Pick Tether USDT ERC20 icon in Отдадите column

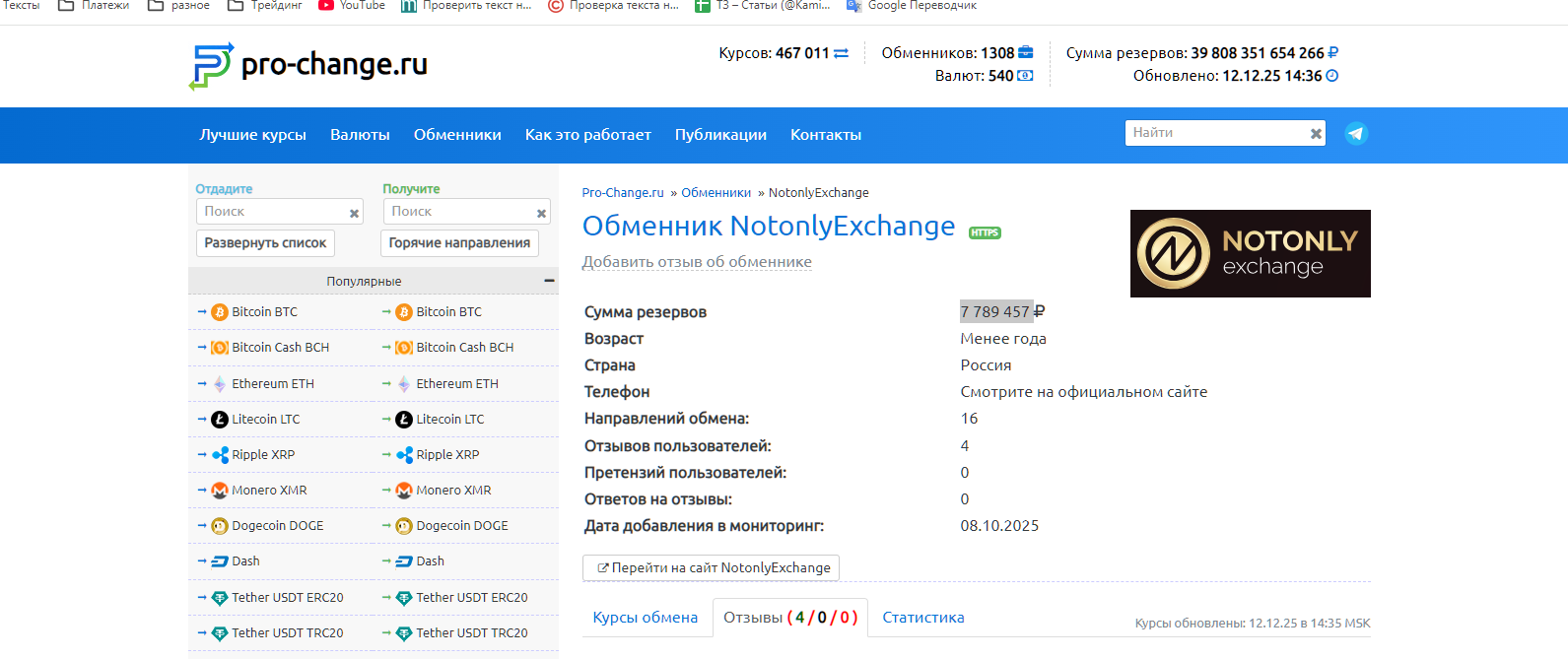(220, 598)
